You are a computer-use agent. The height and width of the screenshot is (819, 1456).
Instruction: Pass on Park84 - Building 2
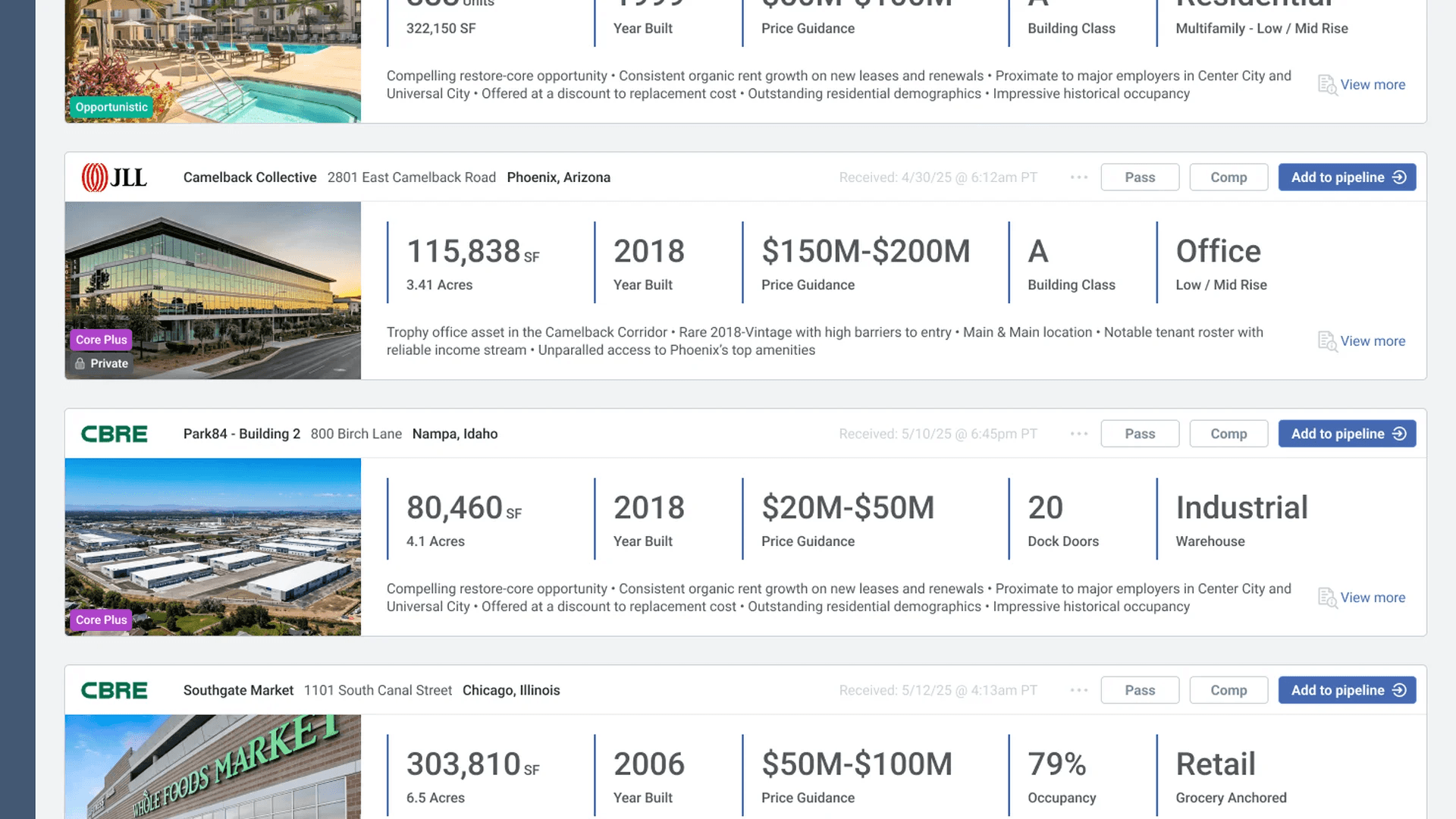pyautogui.click(x=1140, y=434)
